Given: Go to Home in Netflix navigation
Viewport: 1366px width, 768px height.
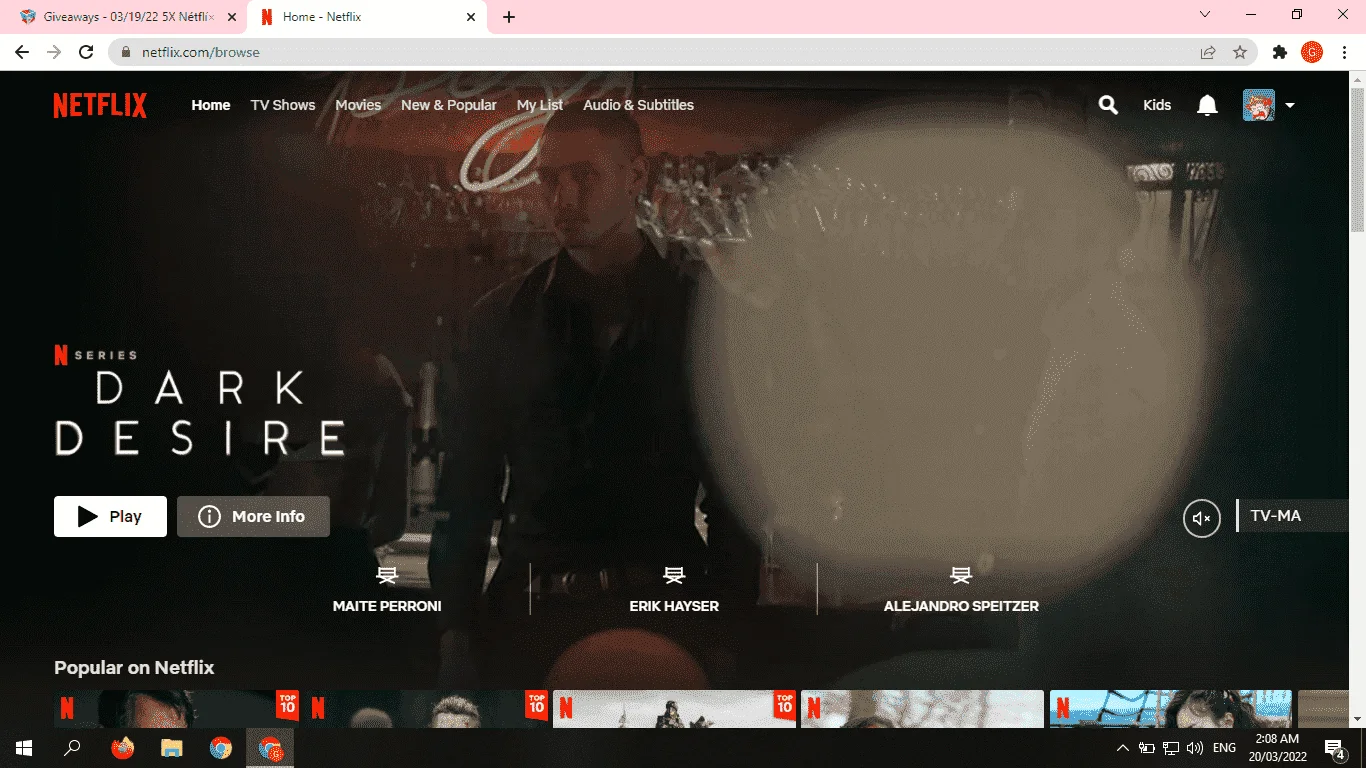Looking at the screenshot, I should [x=211, y=105].
